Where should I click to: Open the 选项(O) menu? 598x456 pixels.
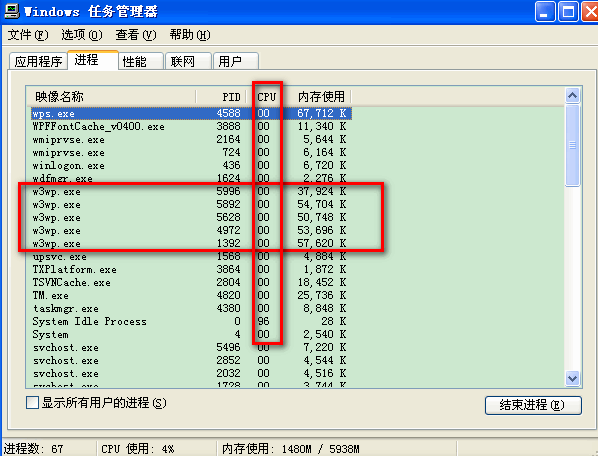[82, 35]
